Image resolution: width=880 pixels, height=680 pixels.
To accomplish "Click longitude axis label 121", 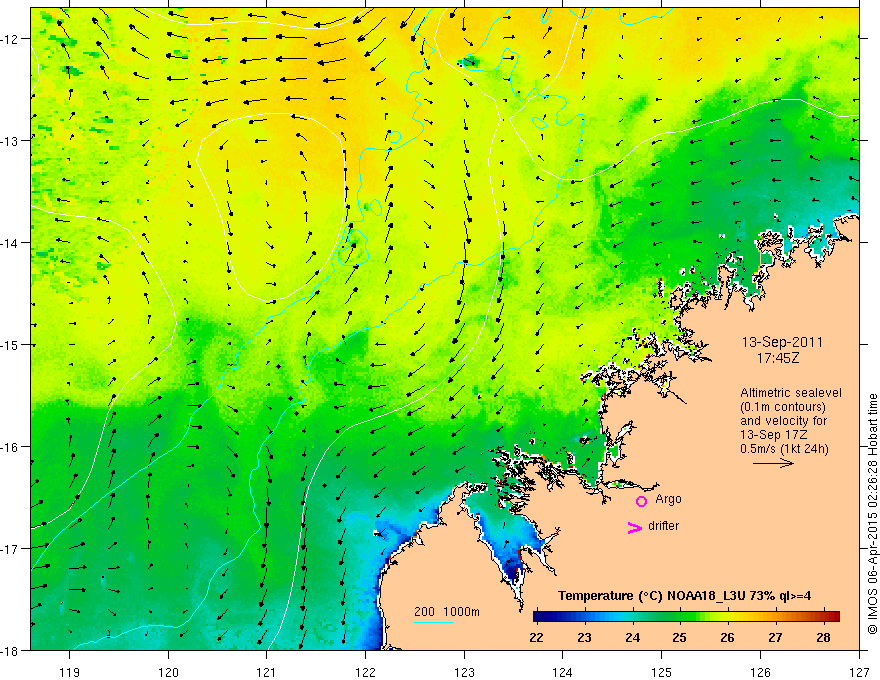I will click(x=267, y=672).
